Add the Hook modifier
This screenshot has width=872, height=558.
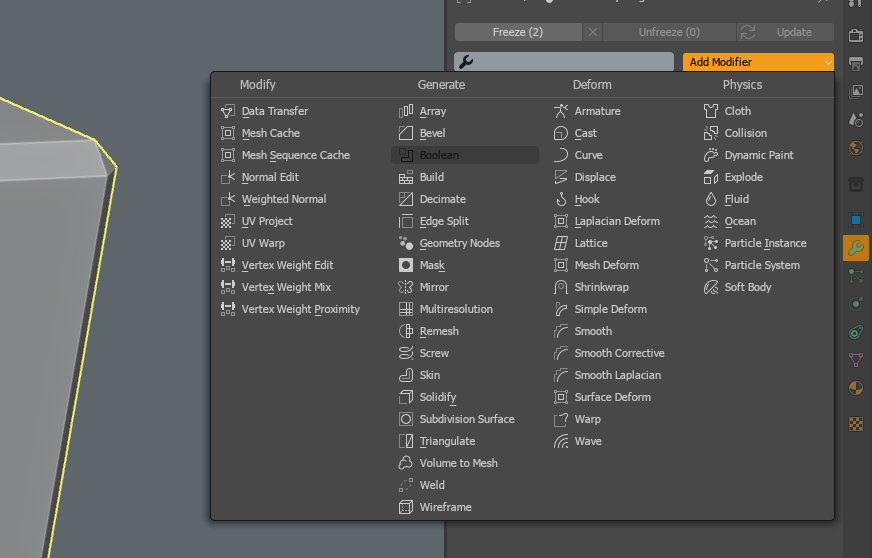click(587, 199)
